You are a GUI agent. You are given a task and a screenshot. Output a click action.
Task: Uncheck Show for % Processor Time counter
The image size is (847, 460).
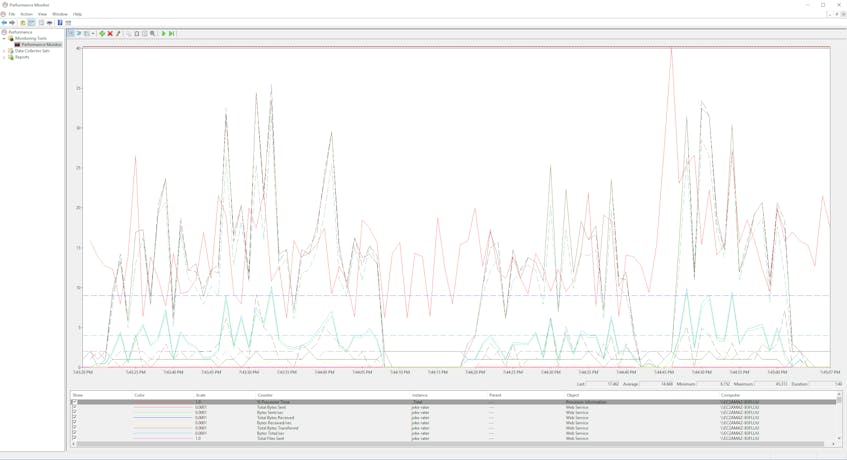(75, 402)
